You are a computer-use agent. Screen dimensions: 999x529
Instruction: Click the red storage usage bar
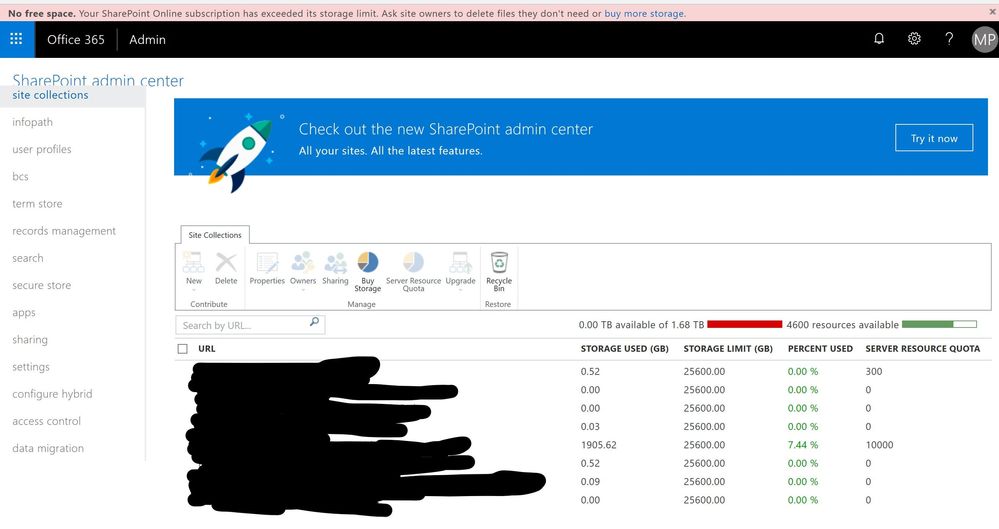pos(744,324)
